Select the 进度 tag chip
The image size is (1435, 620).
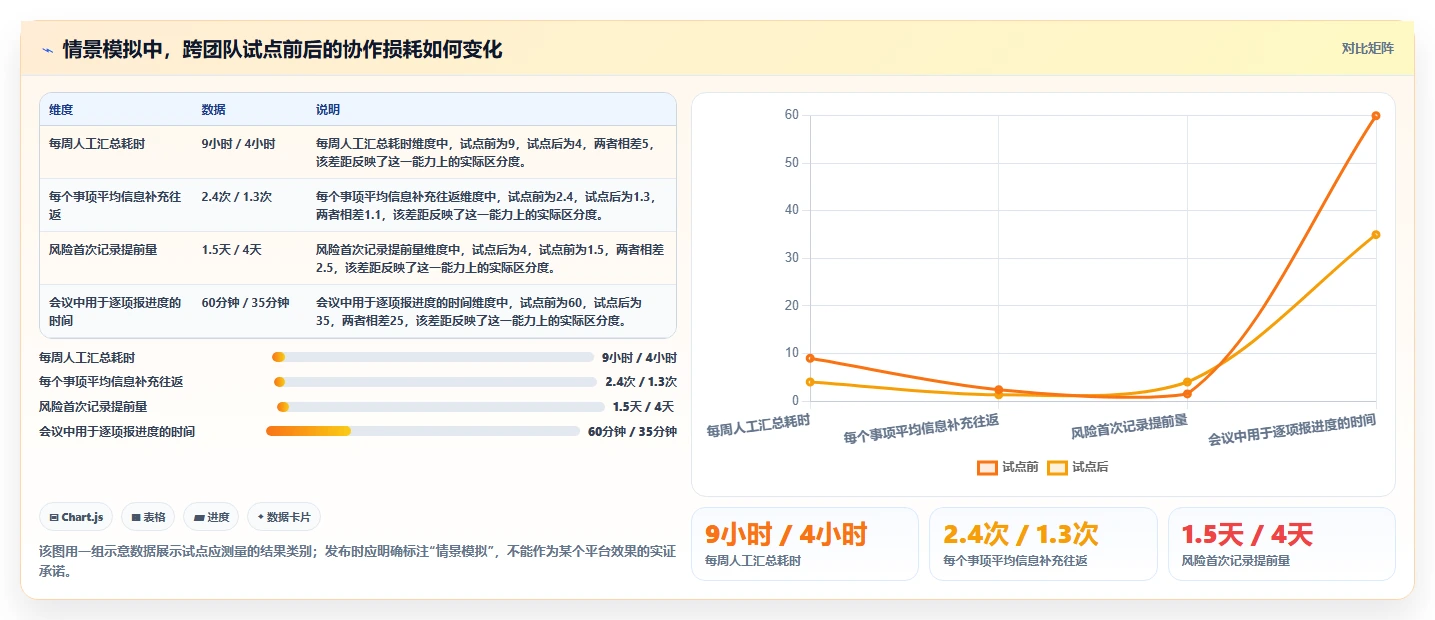pyautogui.click(x=211, y=517)
